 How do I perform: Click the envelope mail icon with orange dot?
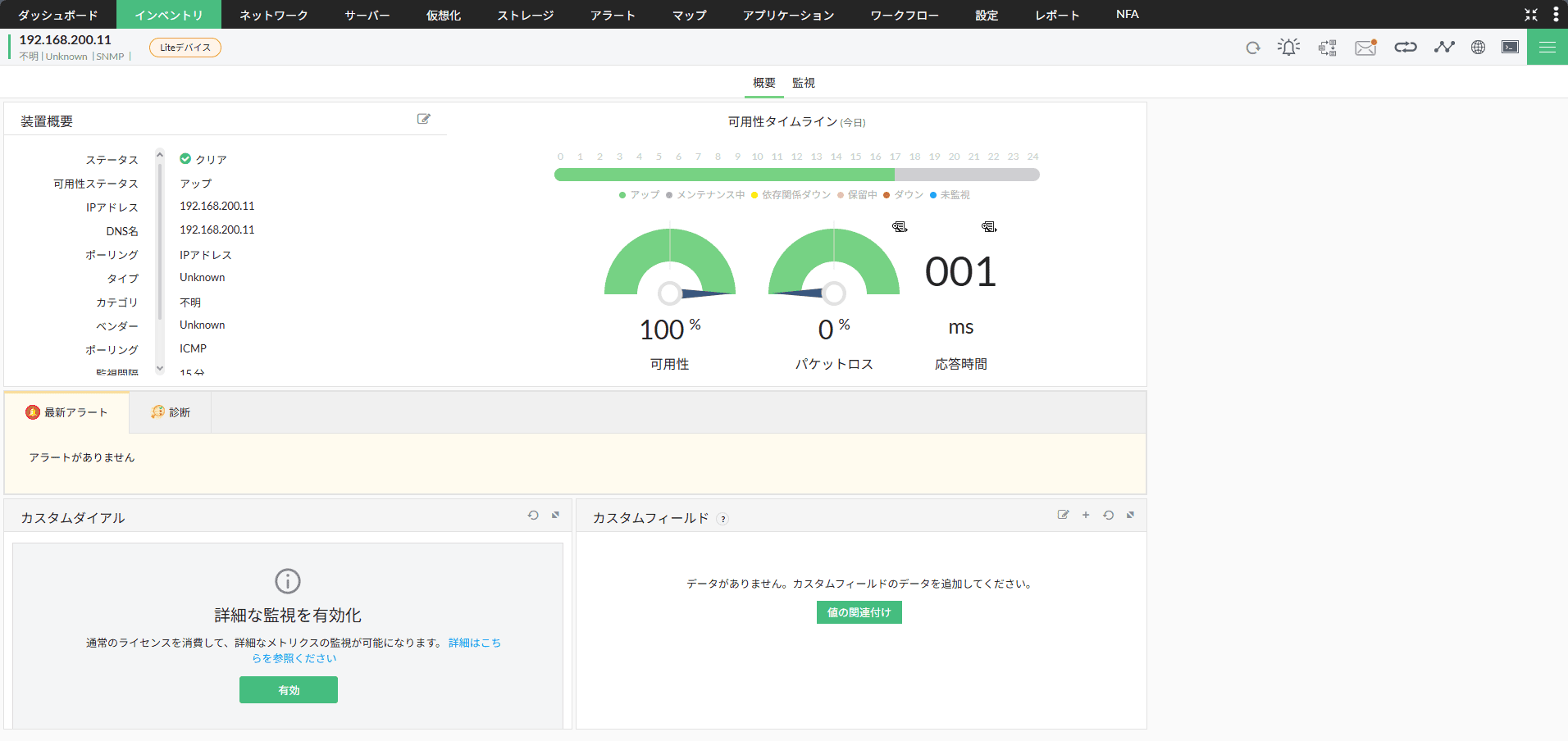click(x=1365, y=48)
